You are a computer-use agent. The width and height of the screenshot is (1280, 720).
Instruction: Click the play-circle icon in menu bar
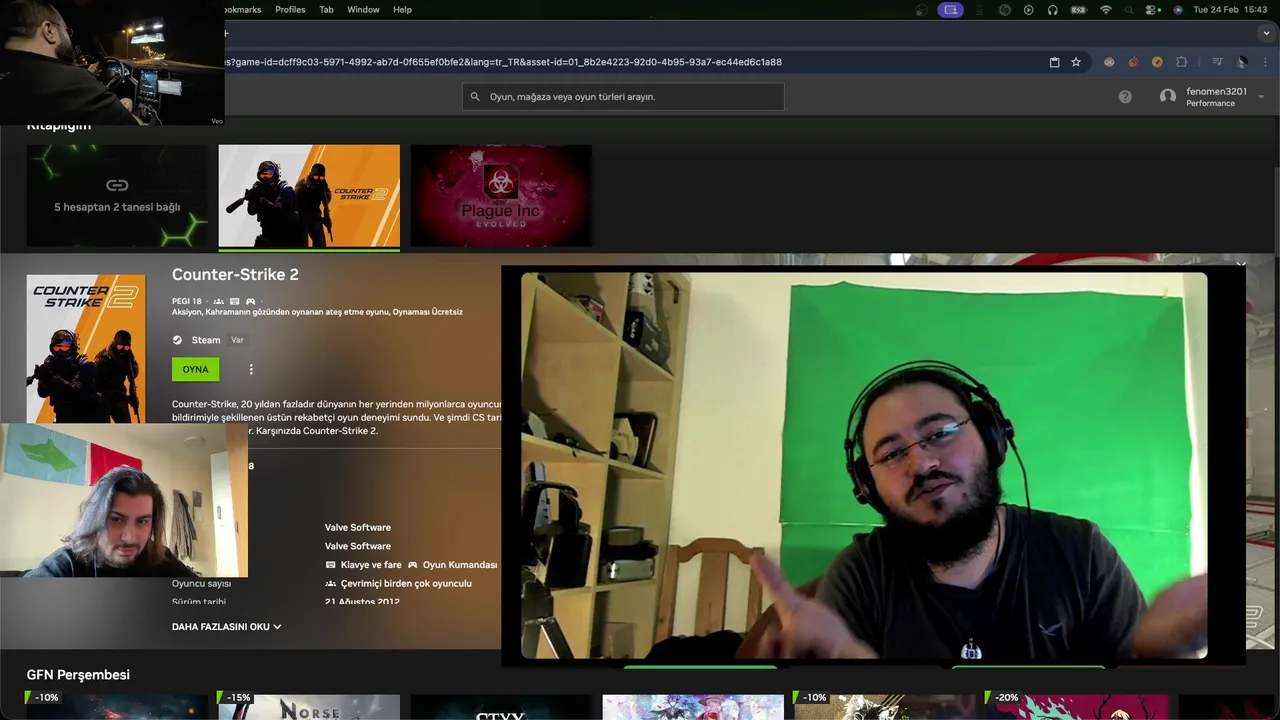pos(1029,10)
